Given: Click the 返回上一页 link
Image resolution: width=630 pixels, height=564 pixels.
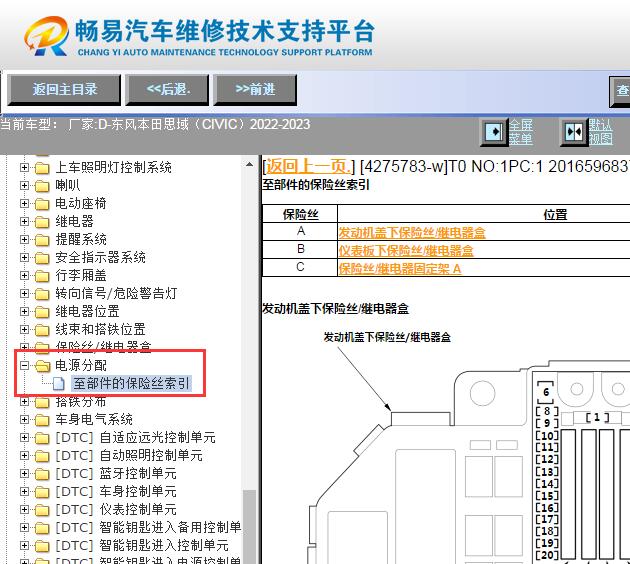Looking at the screenshot, I should pos(308,166).
